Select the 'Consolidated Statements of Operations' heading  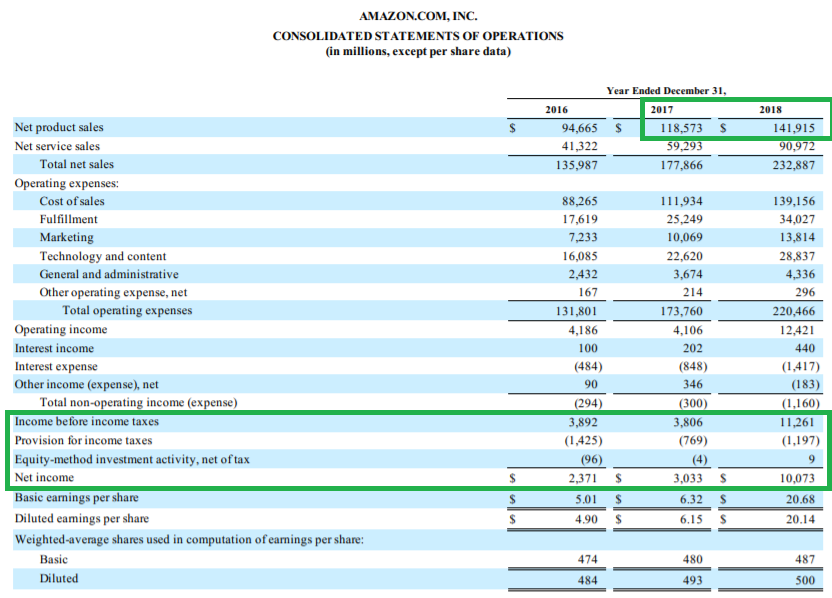[x=418, y=36]
